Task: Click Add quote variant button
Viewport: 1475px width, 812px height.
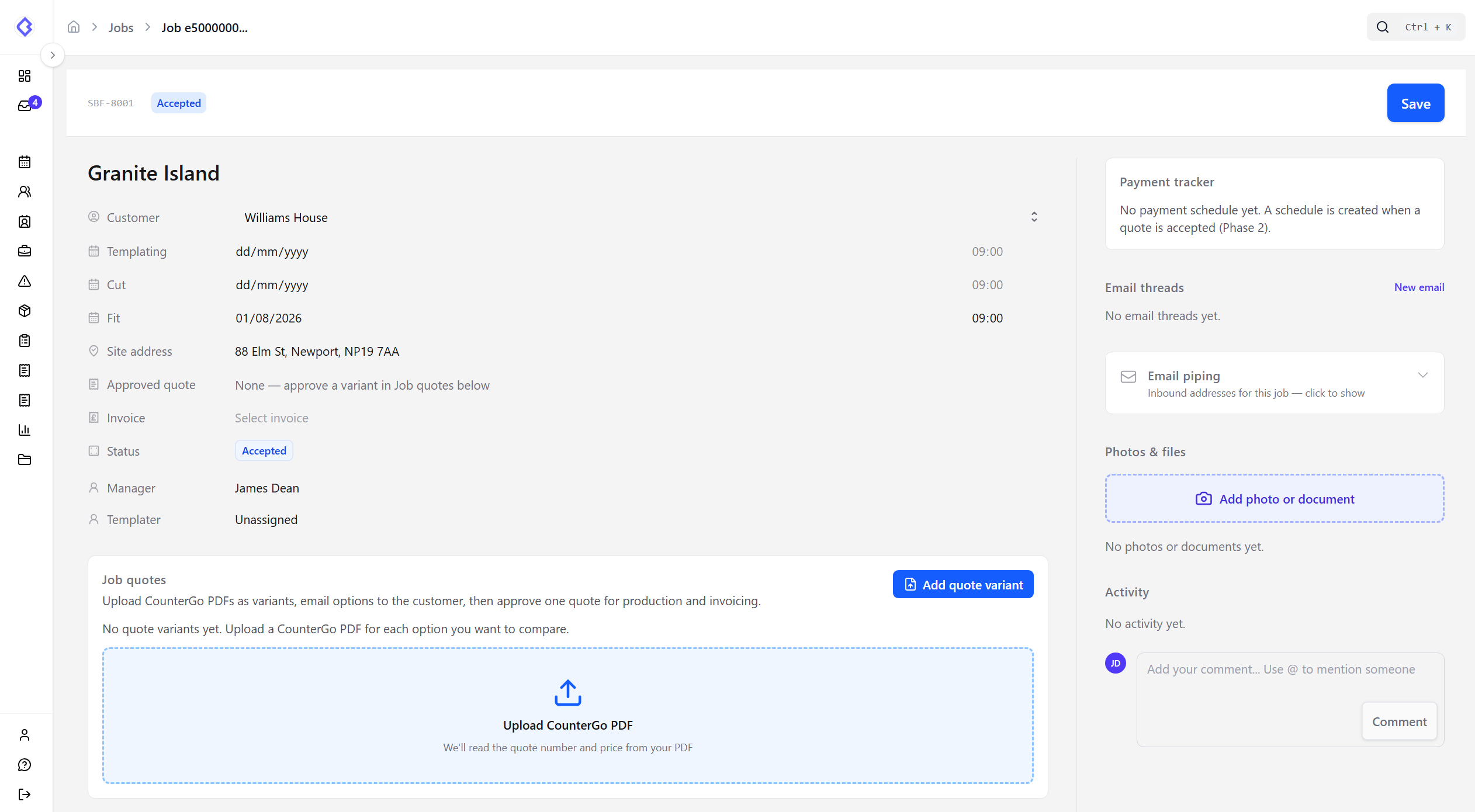Action: click(963, 585)
